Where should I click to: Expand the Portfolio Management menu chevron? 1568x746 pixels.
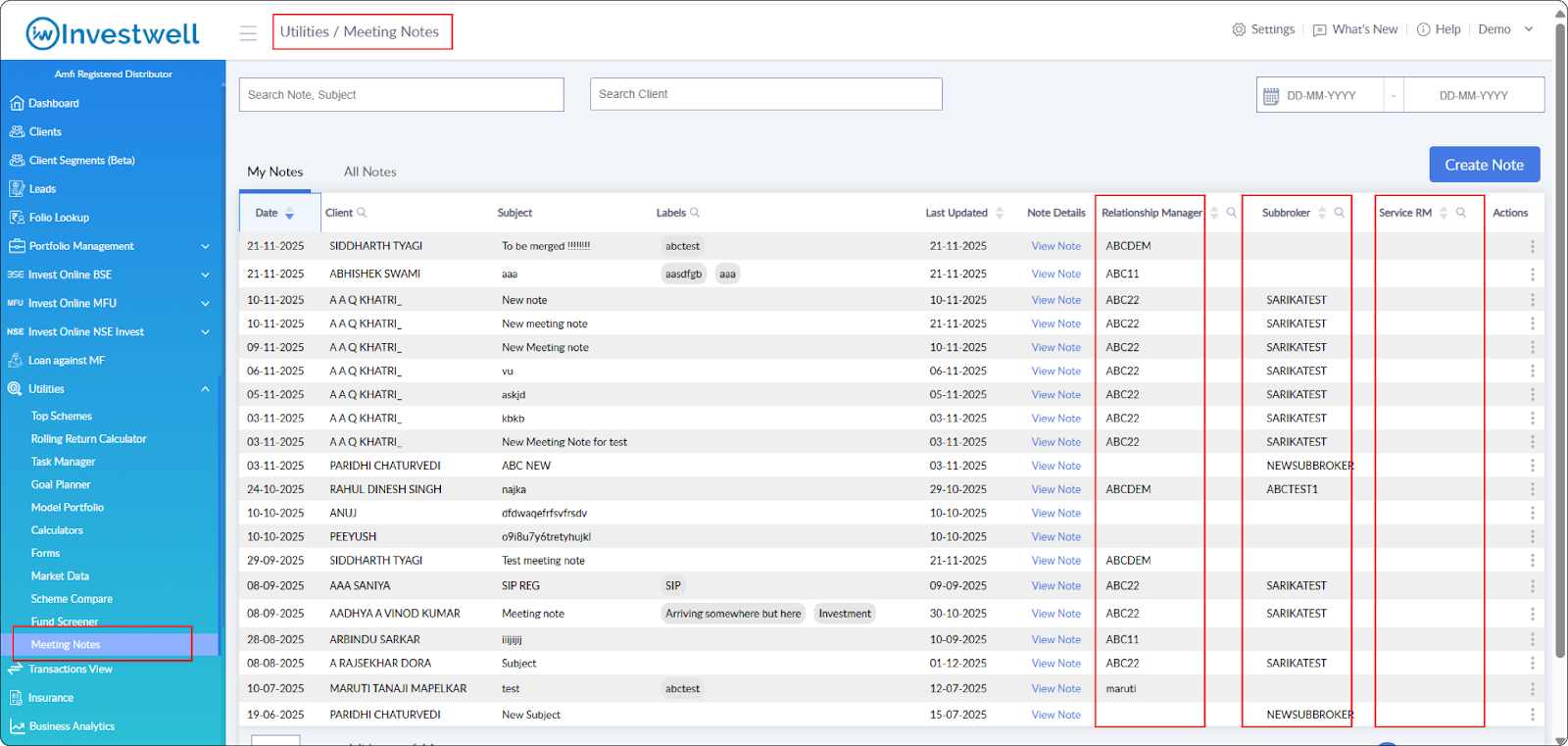coord(206,247)
